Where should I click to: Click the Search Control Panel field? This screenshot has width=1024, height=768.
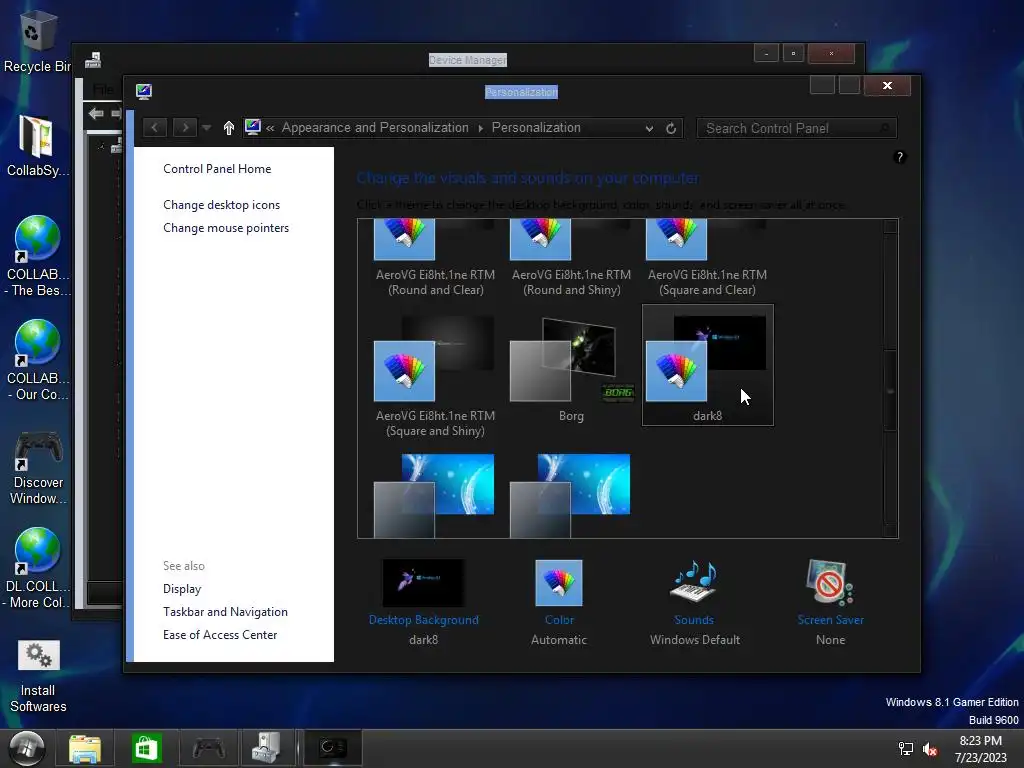(x=796, y=129)
